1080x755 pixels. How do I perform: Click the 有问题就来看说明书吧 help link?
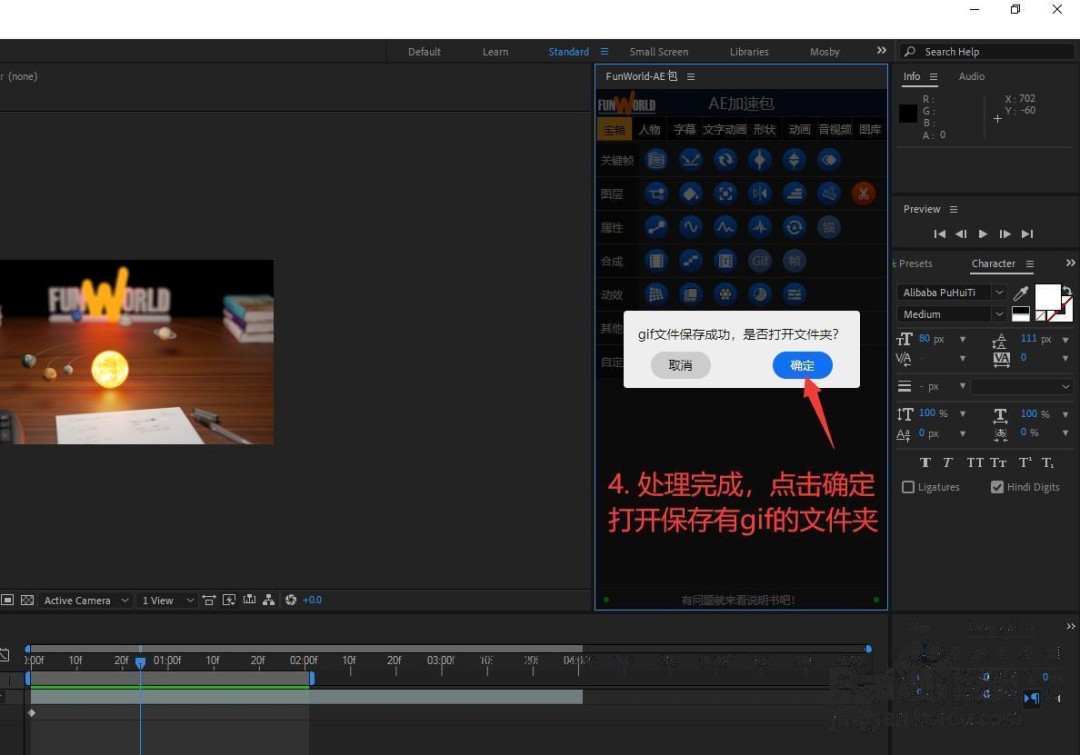738,600
